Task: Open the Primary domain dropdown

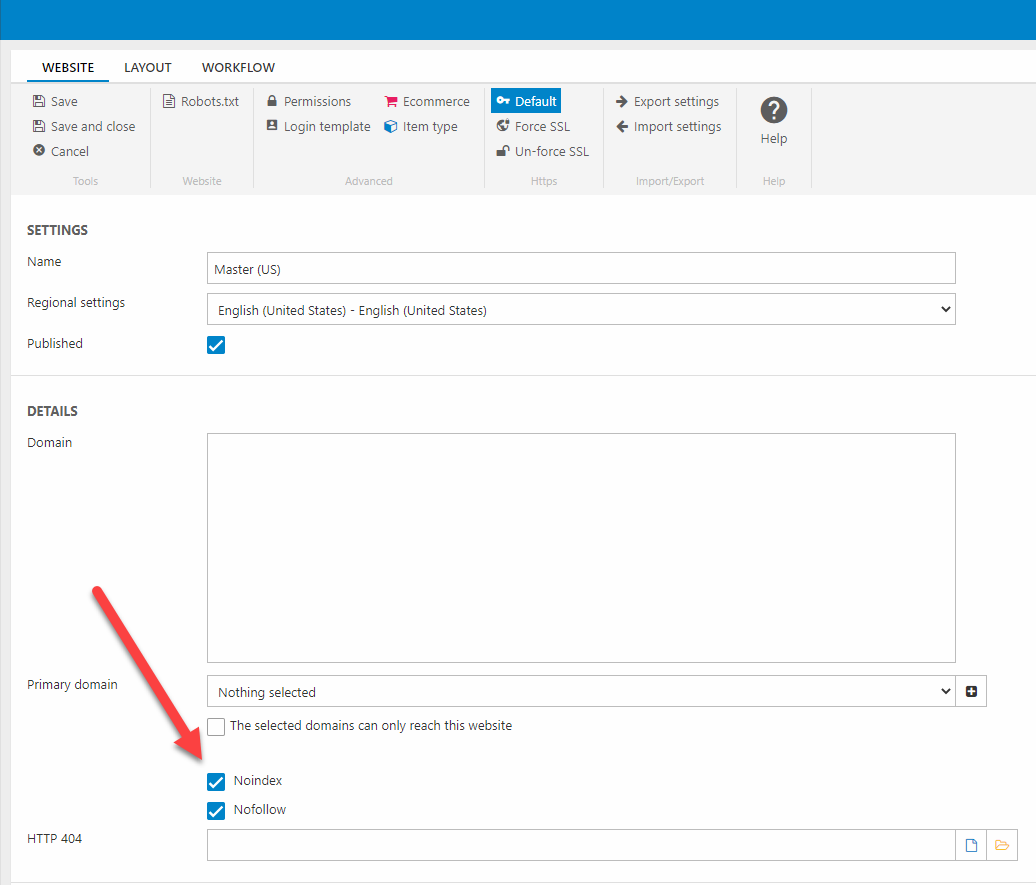Action: (x=580, y=692)
